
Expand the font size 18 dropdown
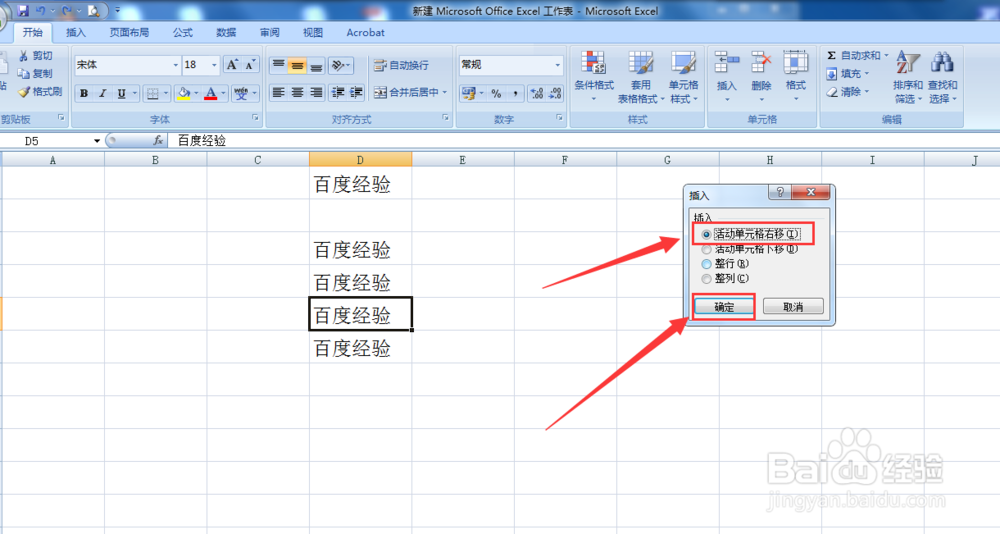[214, 65]
